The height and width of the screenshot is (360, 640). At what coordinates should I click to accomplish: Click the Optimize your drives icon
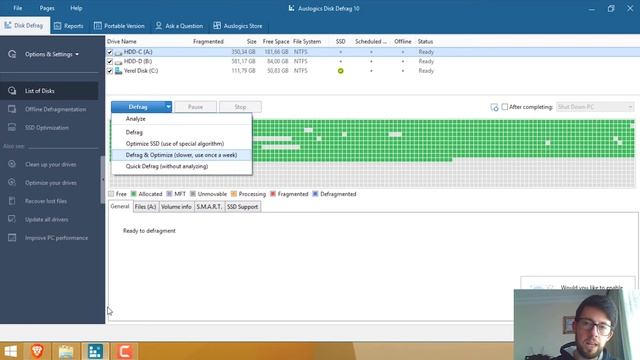[x=12, y=182]
